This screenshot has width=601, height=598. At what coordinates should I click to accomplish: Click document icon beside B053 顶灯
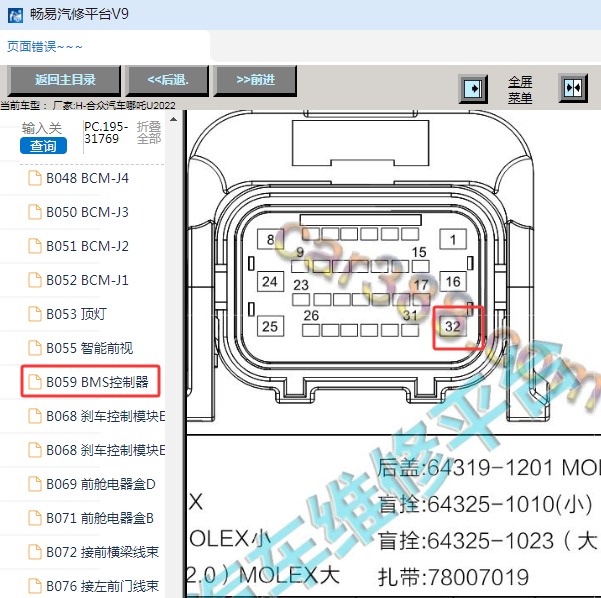35,314
